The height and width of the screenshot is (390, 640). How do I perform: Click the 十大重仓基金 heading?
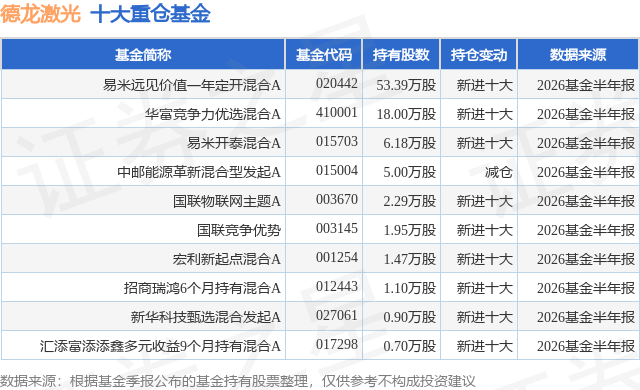150,14
